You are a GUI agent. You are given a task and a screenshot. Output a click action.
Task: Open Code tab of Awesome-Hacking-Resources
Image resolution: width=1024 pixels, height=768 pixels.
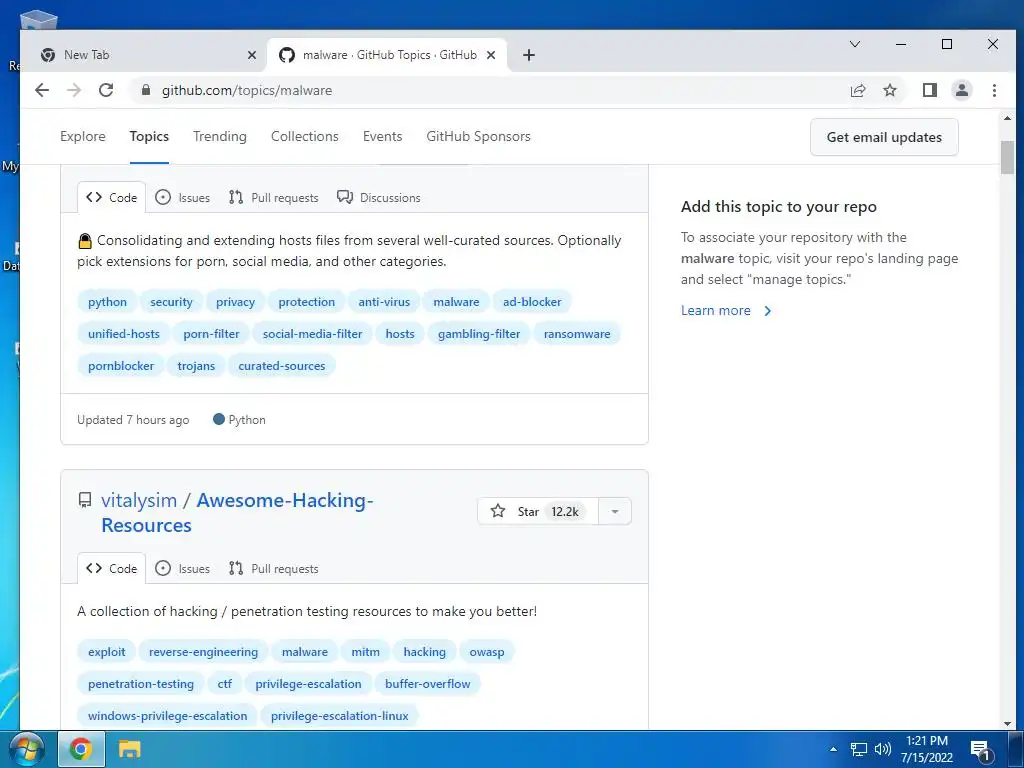pos(112,568)
